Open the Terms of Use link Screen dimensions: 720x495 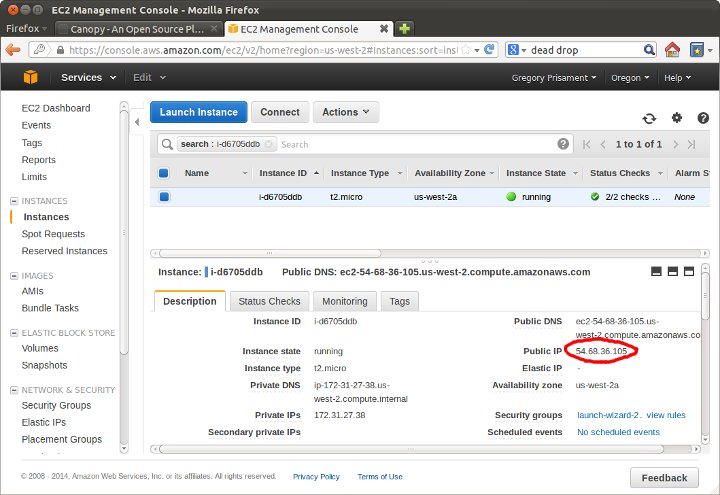pos(380,477)
